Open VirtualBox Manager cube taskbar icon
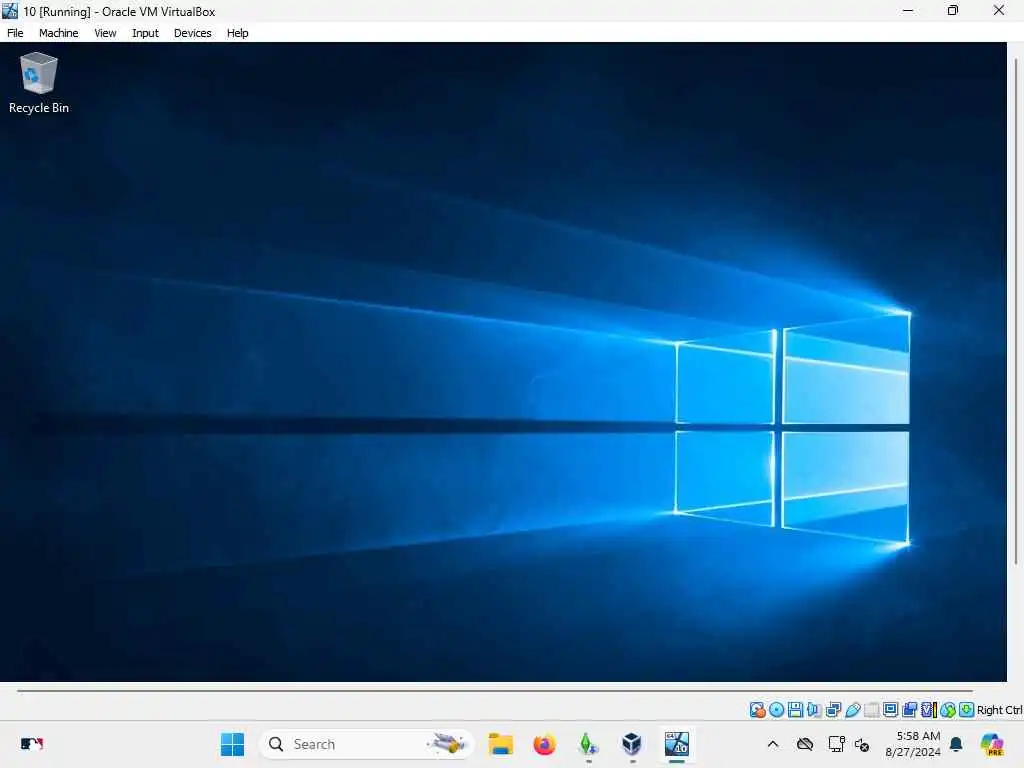This screenshot has width=1024, height=768. click(x=632, y=744)
